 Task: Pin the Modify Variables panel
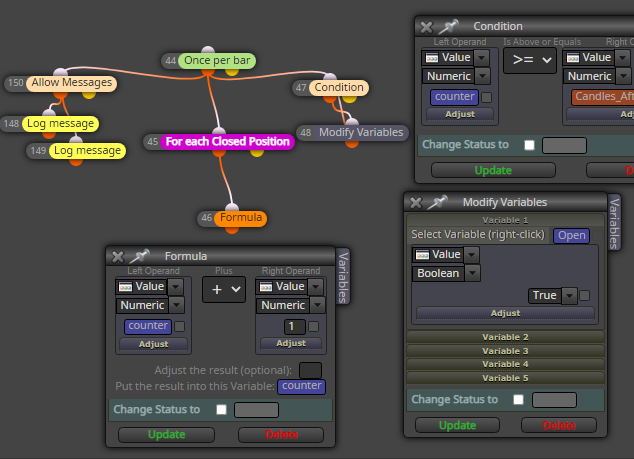coord(437,202)
